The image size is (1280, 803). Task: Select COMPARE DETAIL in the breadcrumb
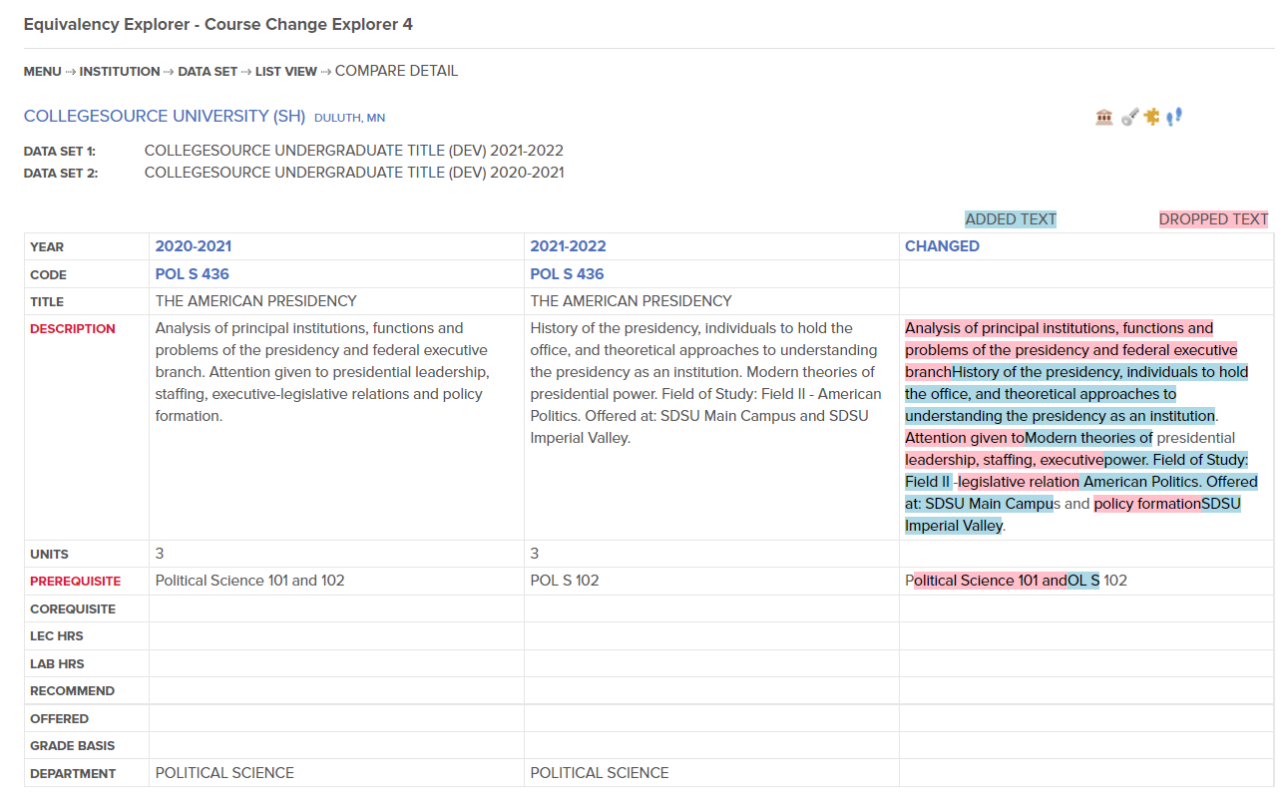(x=397, y=71)
